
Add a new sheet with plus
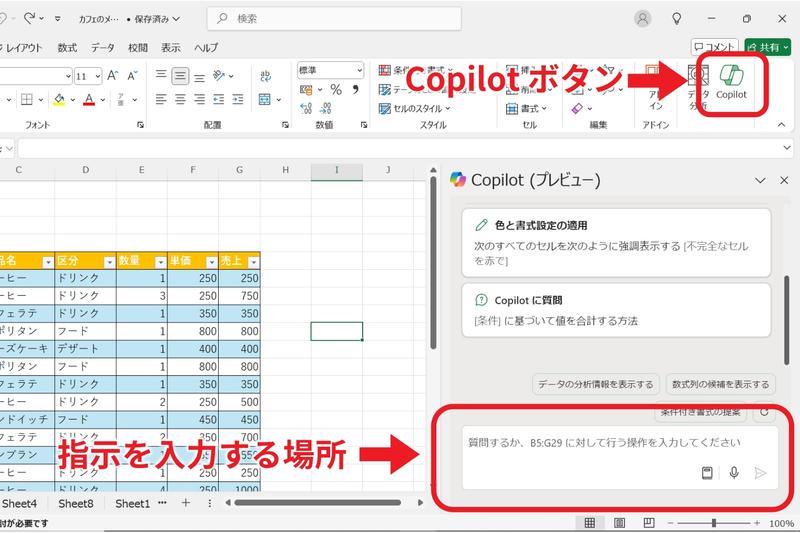pyautogui.click(x=186, y=503)
